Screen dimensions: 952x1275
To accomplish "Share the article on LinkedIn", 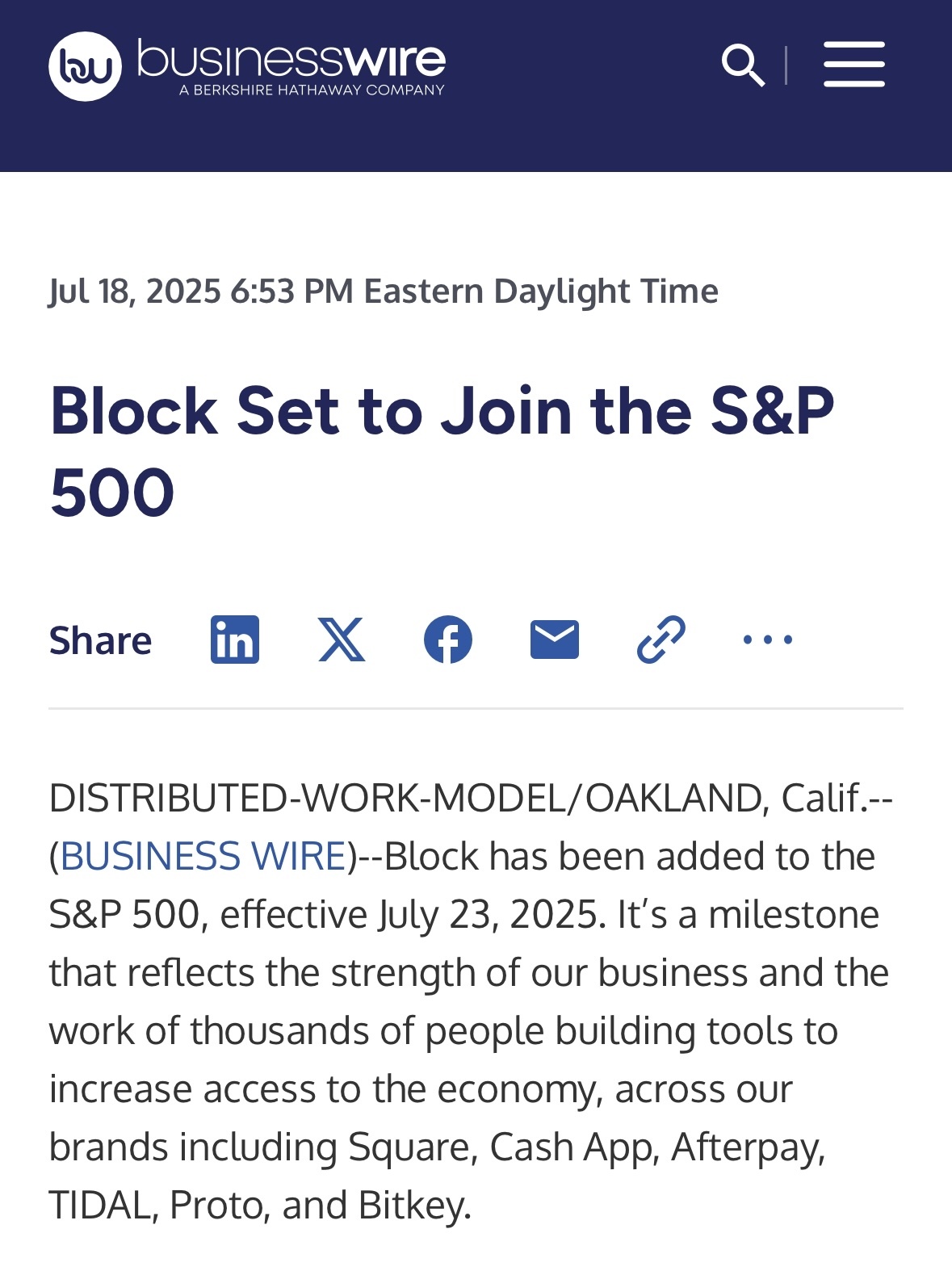I will (235, 640).
